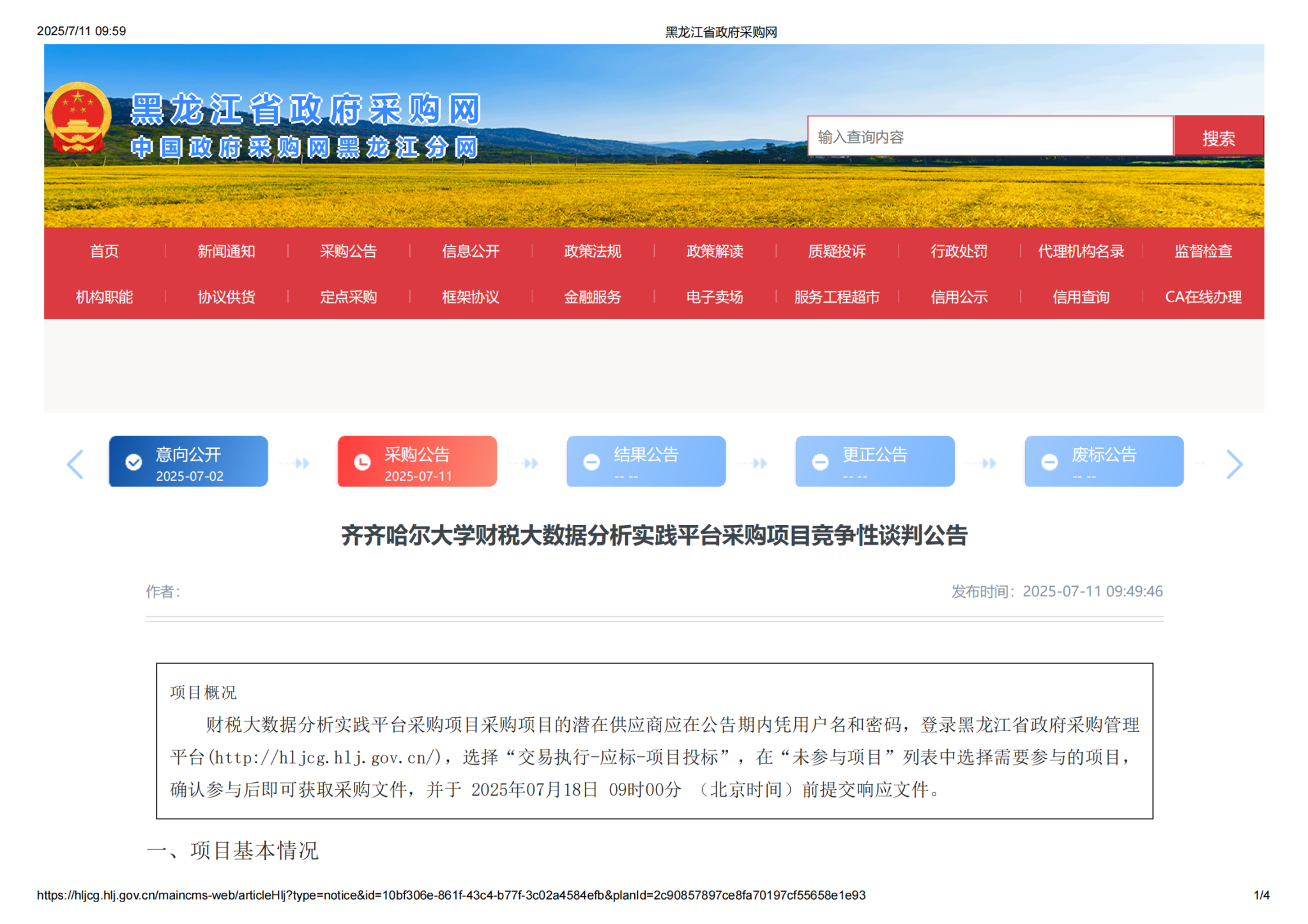The image size is (1308, 924).
Task: Click the checkmark icon on 意向公开 step
Action: (133, 462)
